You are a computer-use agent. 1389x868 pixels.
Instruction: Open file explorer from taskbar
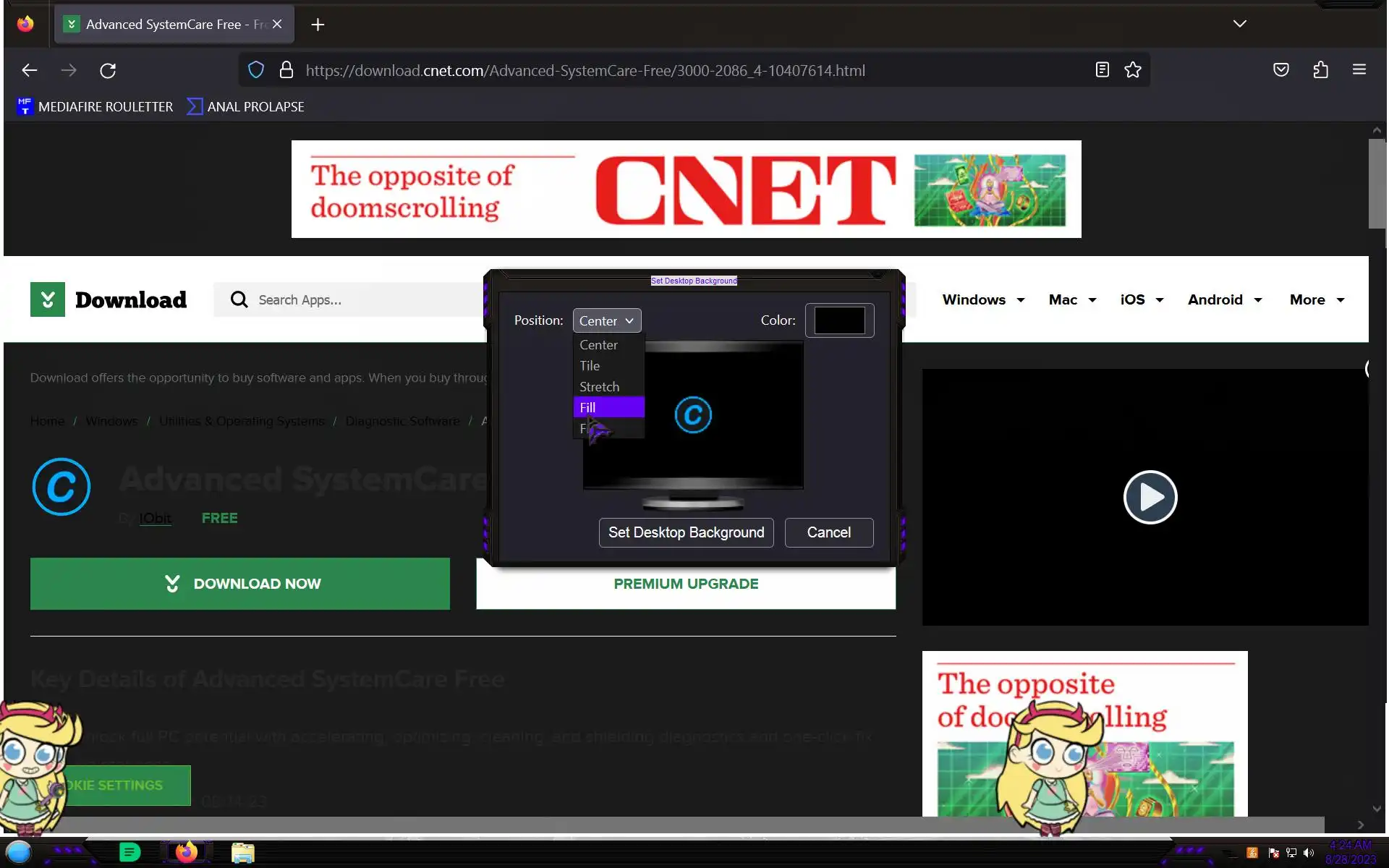click(x=243, y=853)
